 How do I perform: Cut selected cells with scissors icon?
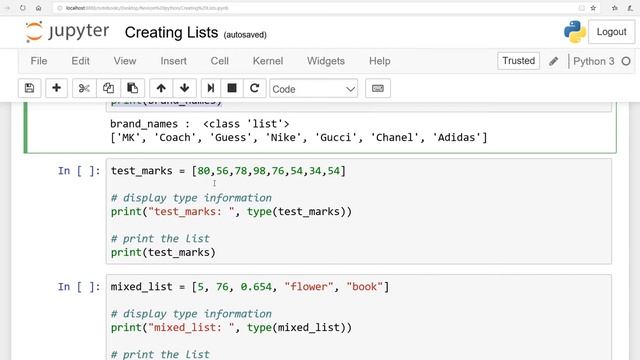(x=84, y=88)
